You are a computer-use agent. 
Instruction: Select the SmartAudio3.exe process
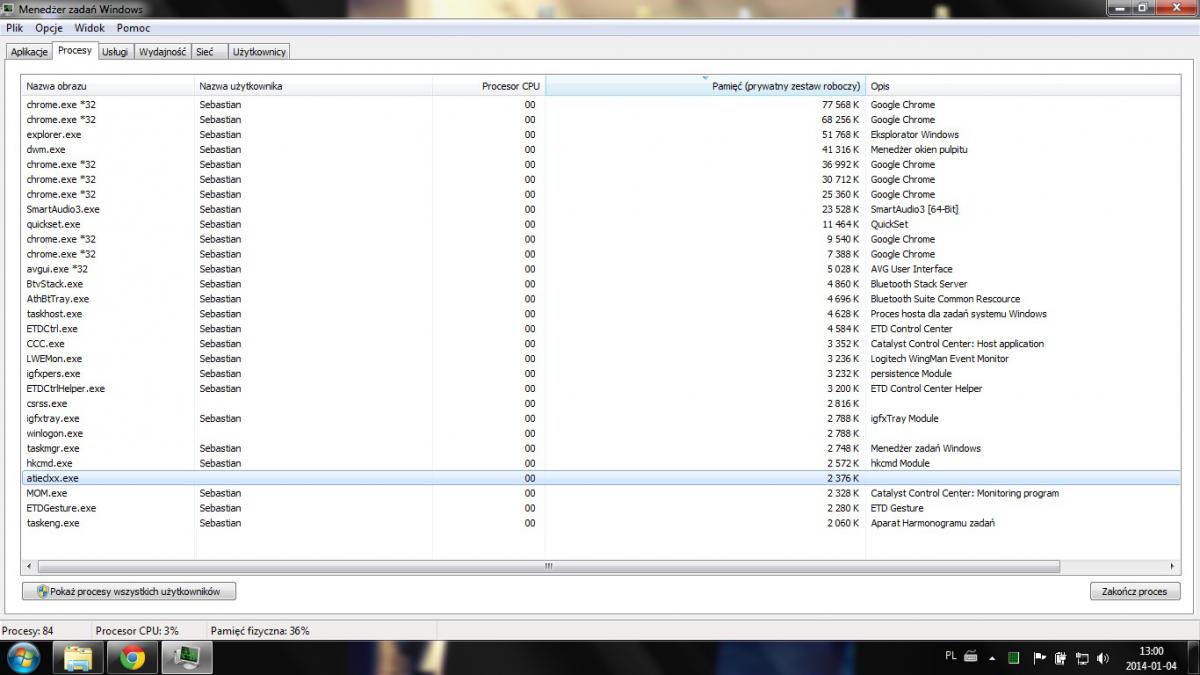600,209
